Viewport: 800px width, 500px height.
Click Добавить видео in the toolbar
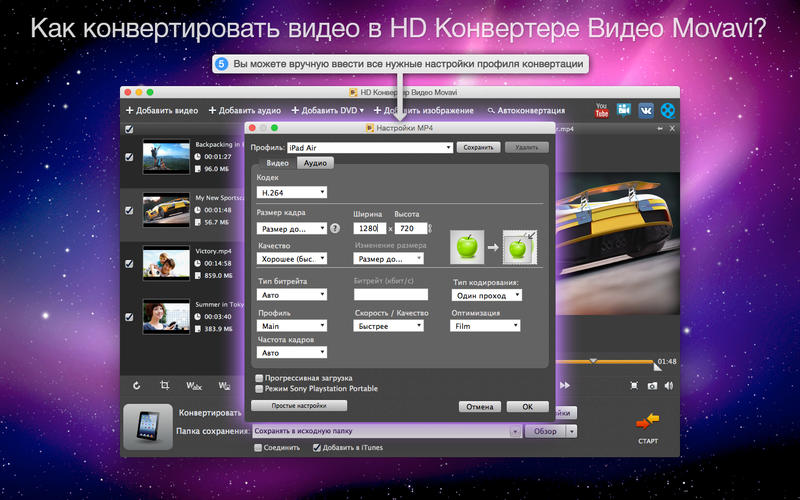162,110
